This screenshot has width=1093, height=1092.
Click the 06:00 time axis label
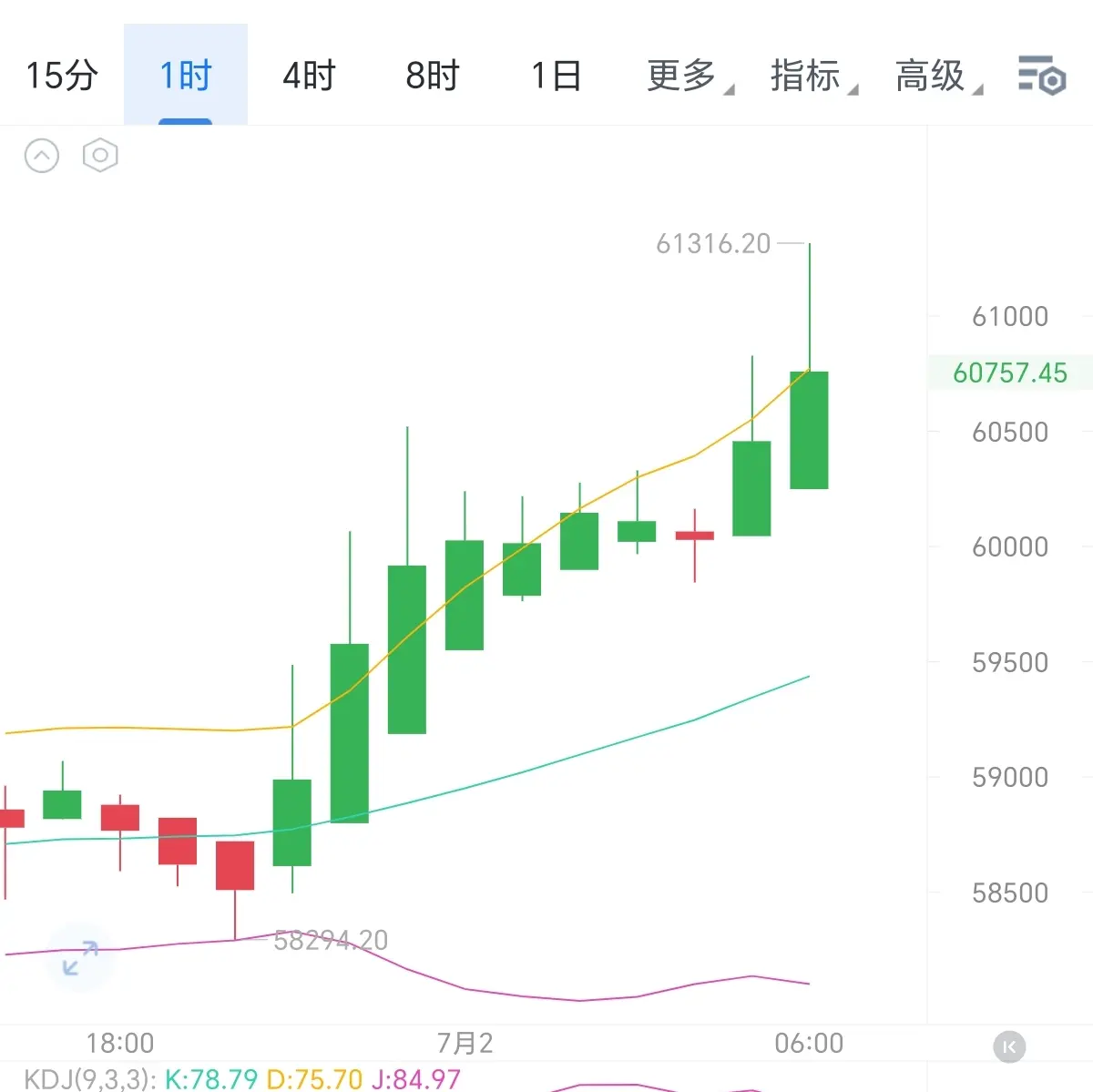pos(809,1043)
